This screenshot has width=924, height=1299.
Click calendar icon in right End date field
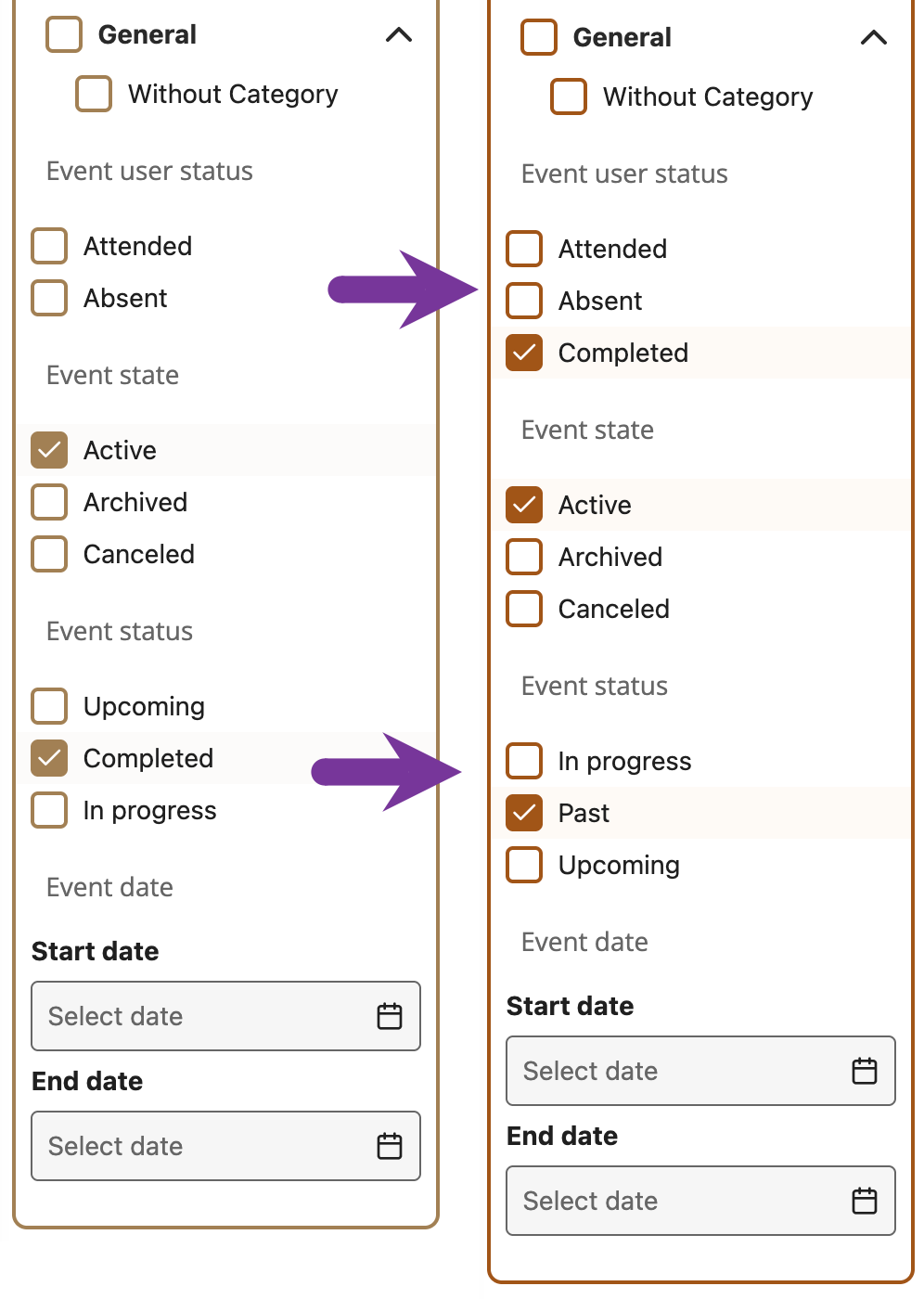(x=865, y=1201)
